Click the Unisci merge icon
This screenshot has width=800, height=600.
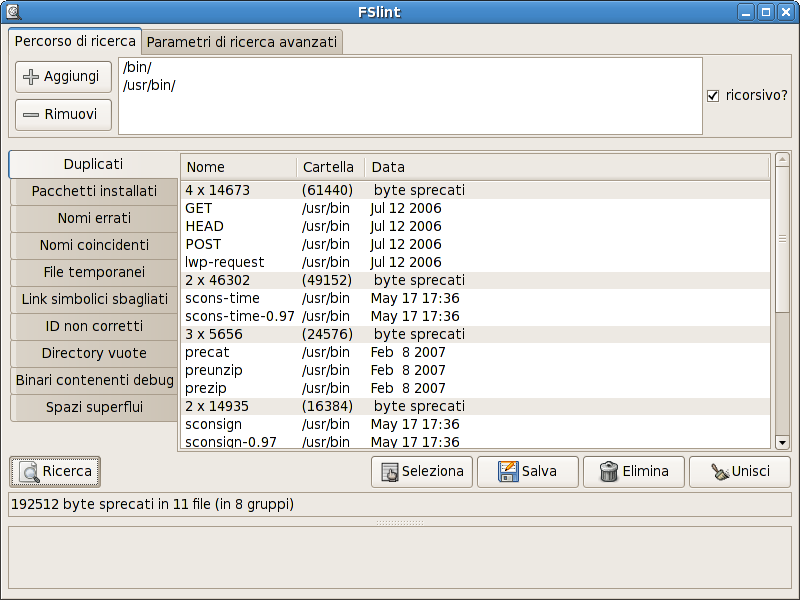click(720, 472)
